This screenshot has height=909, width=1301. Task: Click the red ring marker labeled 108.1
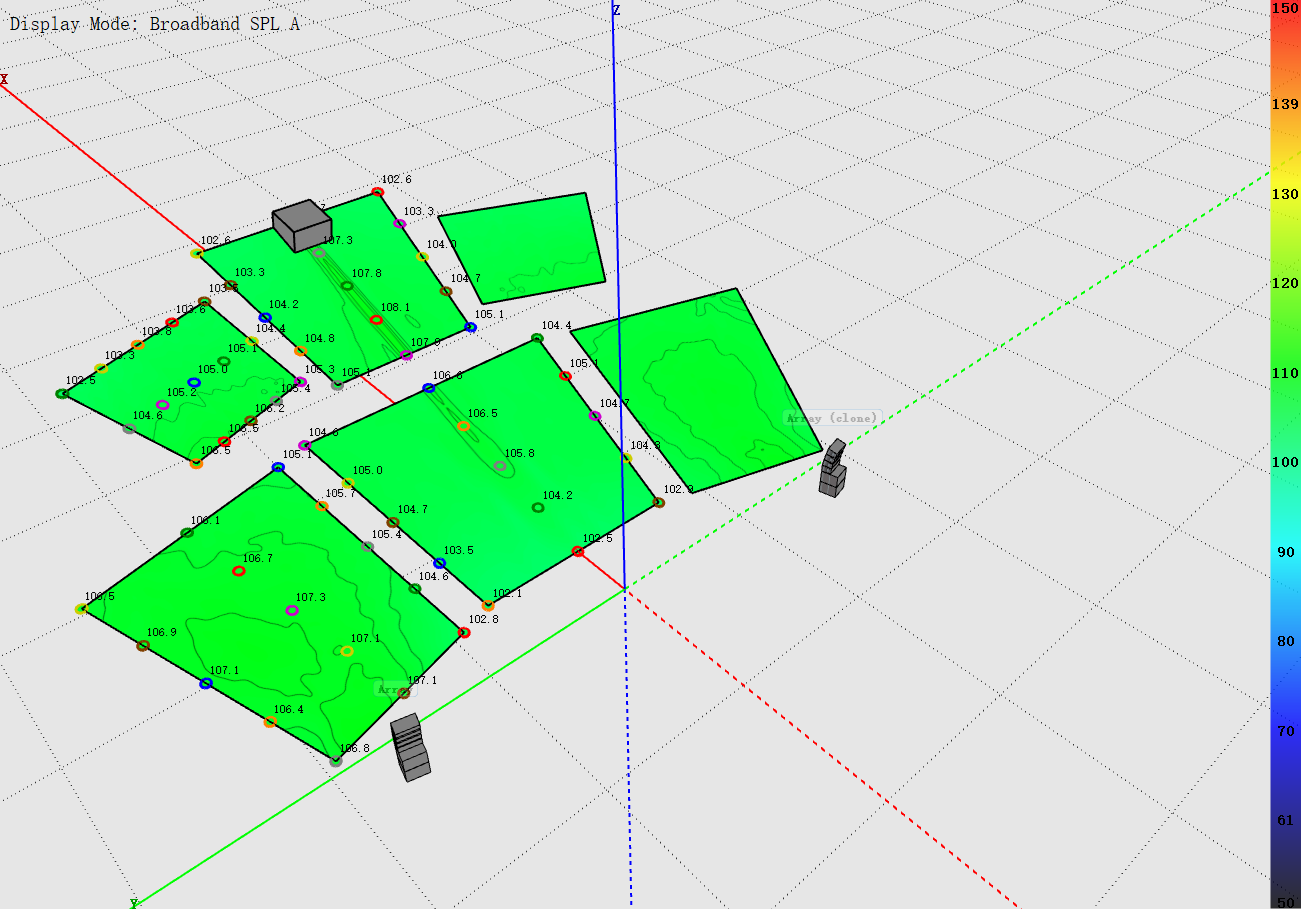(376, 320)
